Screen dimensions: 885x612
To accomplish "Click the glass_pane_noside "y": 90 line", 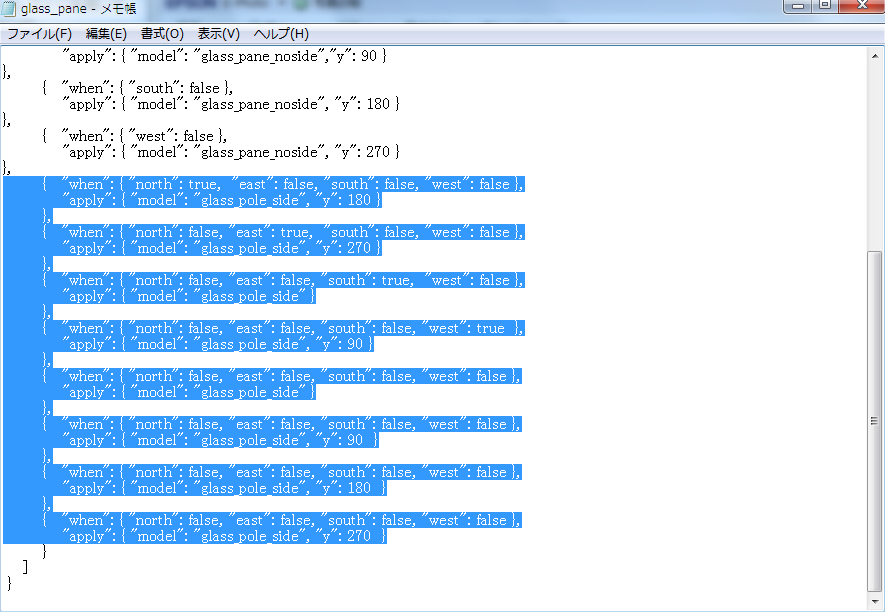I will (224, 56).
